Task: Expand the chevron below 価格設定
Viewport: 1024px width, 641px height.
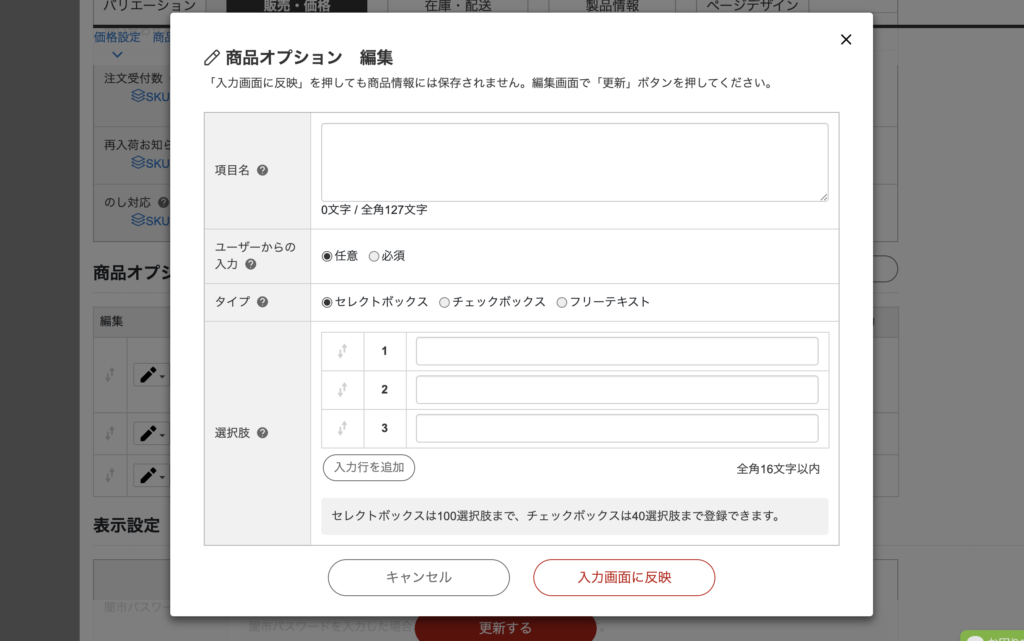Action: 117,55
